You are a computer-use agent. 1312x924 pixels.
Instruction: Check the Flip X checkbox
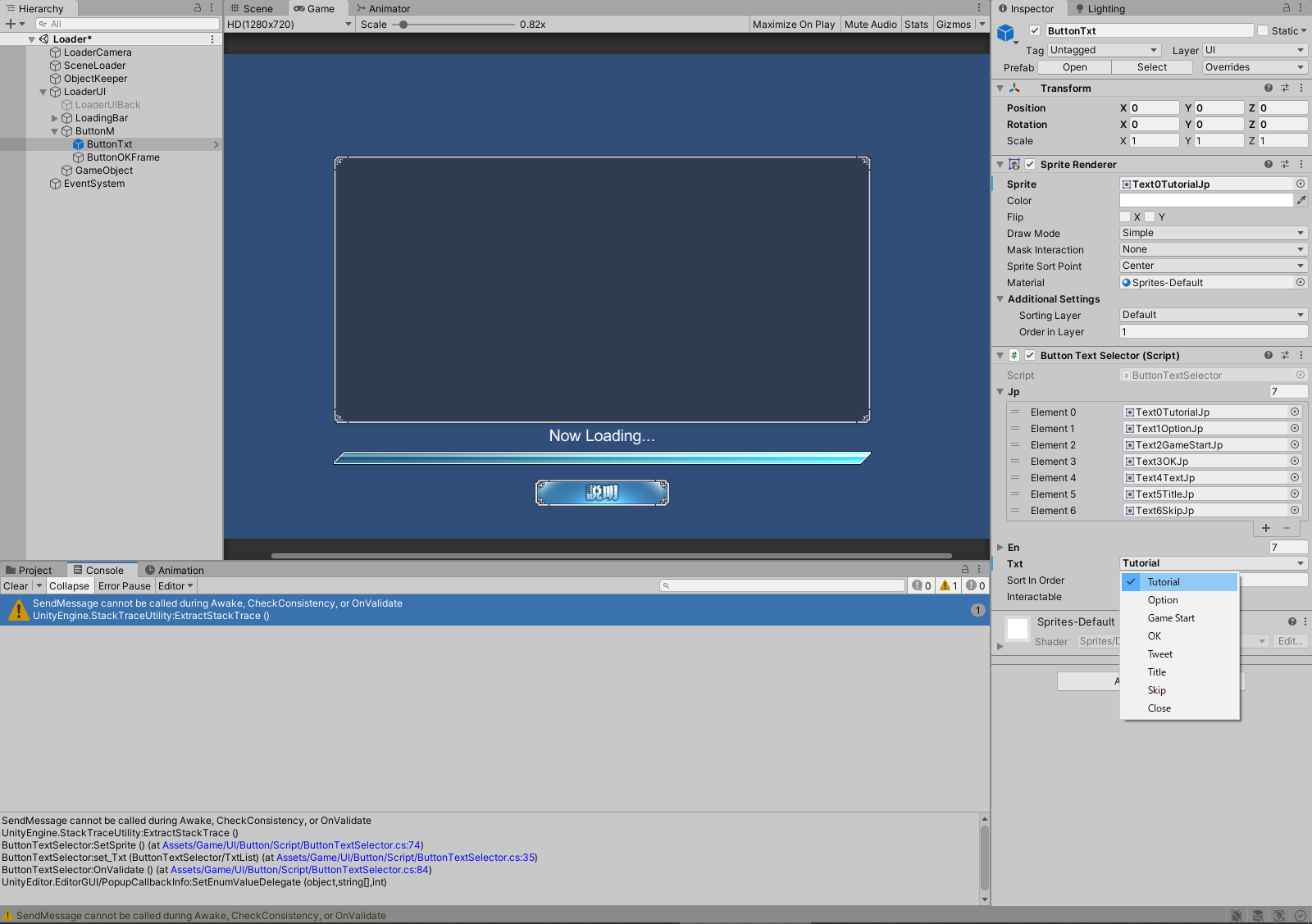(1125, 216)
